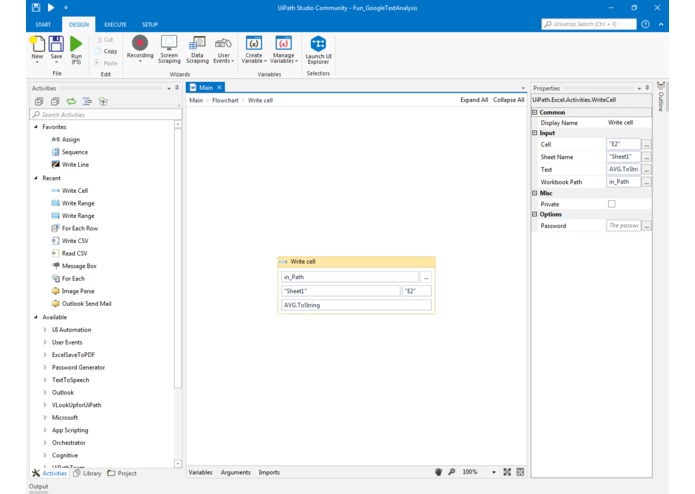Expand the Password Generator category
The height and width of the screenshot is (494, 695).
pyautogui.click(x=45, y=367)
